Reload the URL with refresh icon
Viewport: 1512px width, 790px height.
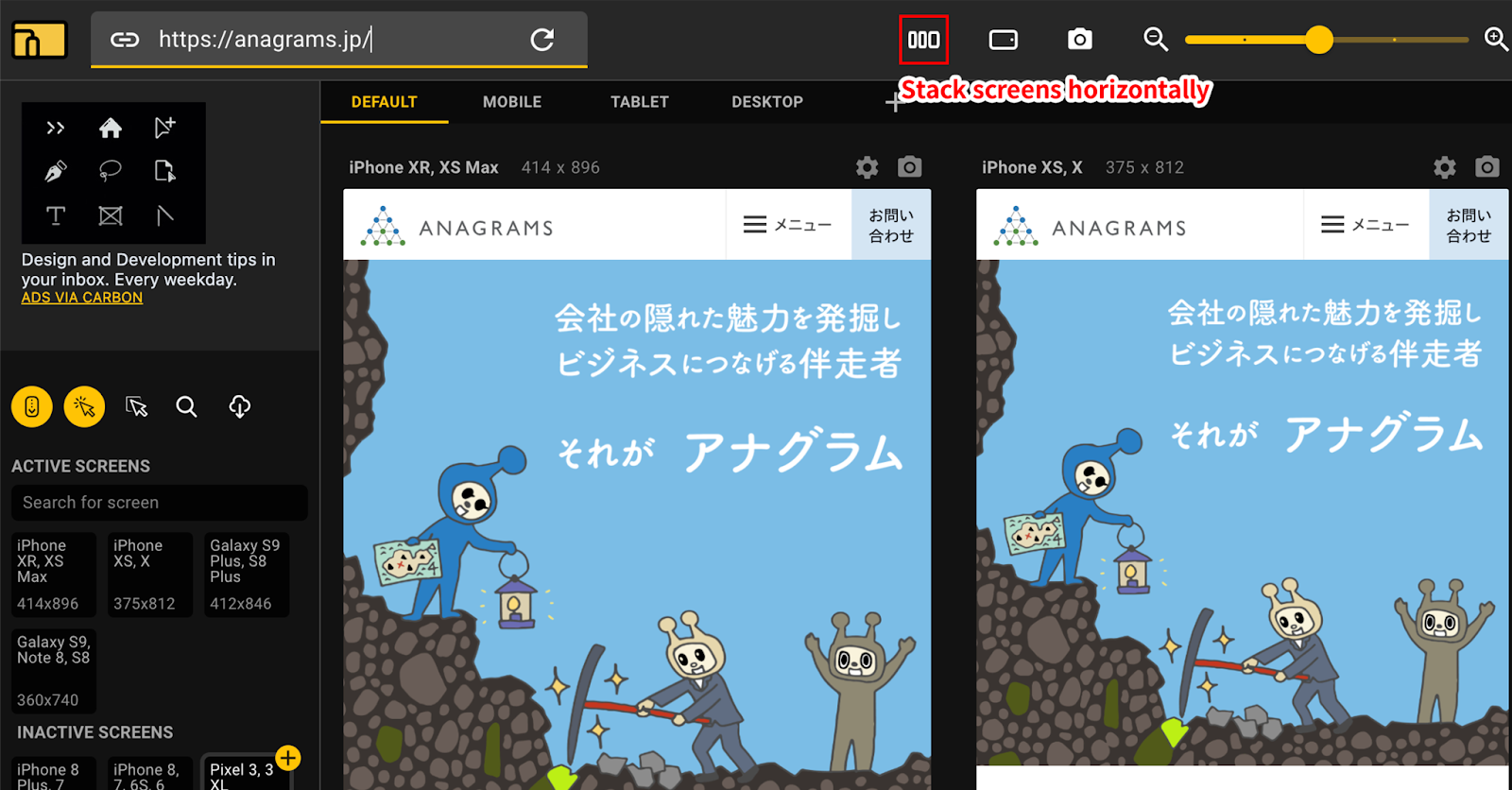(x=542, y=40)
